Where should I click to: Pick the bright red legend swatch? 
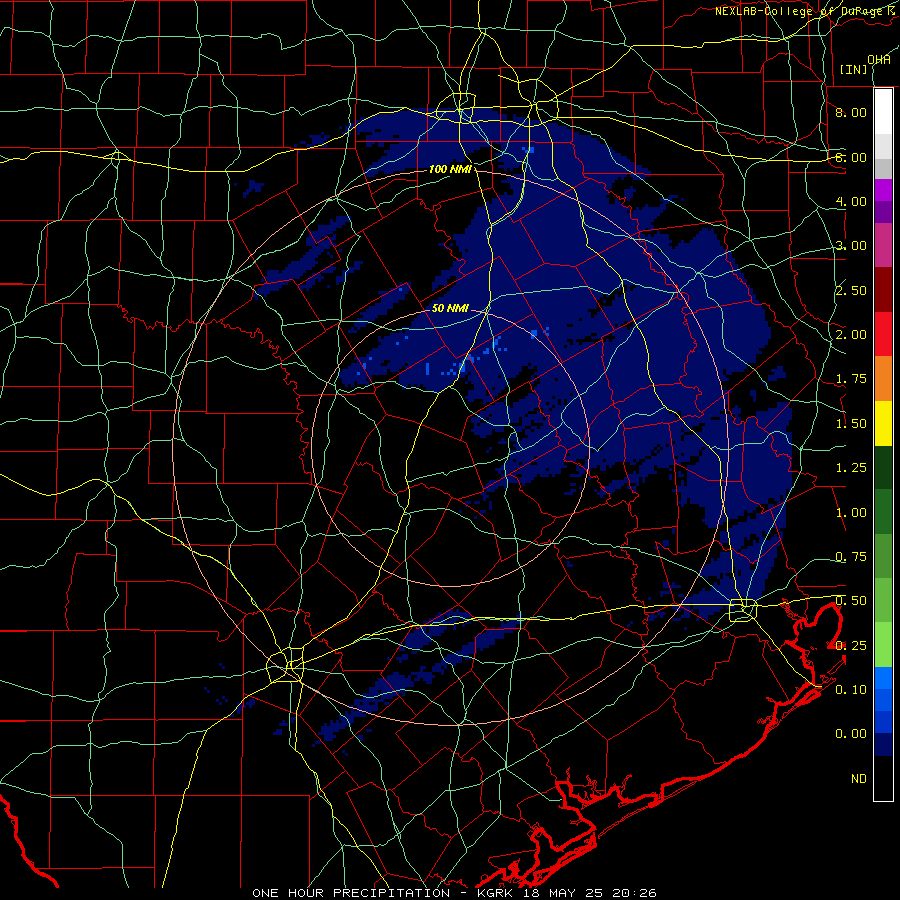[x=883, y=335]
